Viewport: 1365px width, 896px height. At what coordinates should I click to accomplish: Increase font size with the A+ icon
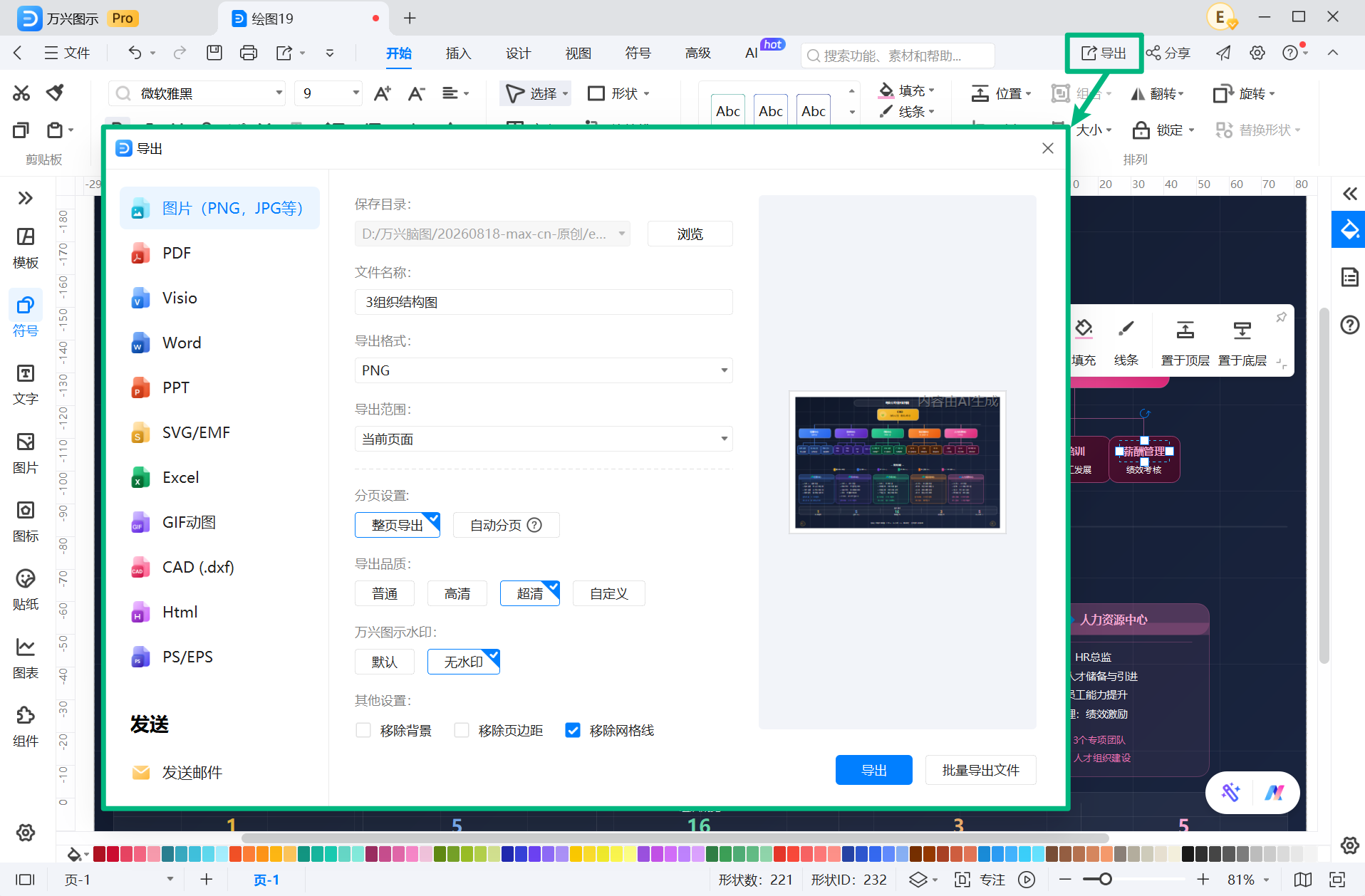[x=383, y=93]
